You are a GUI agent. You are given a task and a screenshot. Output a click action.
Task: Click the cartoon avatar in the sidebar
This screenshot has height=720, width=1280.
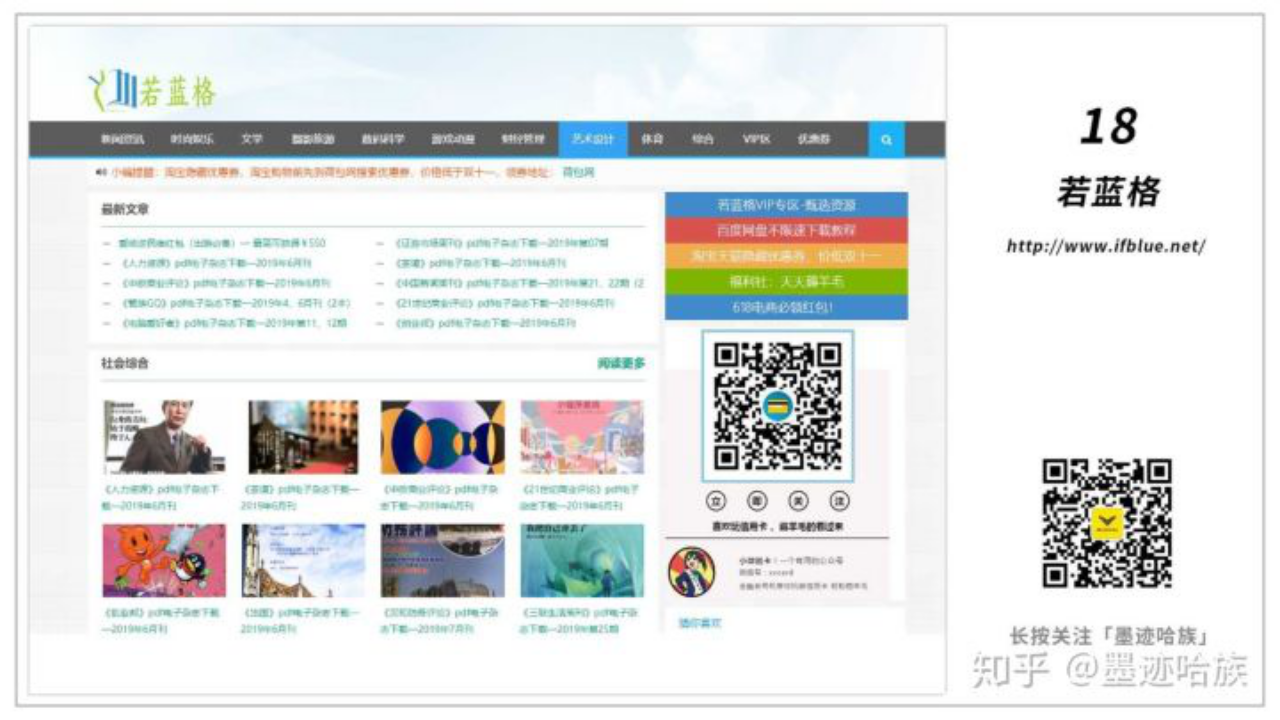[692, 572]
